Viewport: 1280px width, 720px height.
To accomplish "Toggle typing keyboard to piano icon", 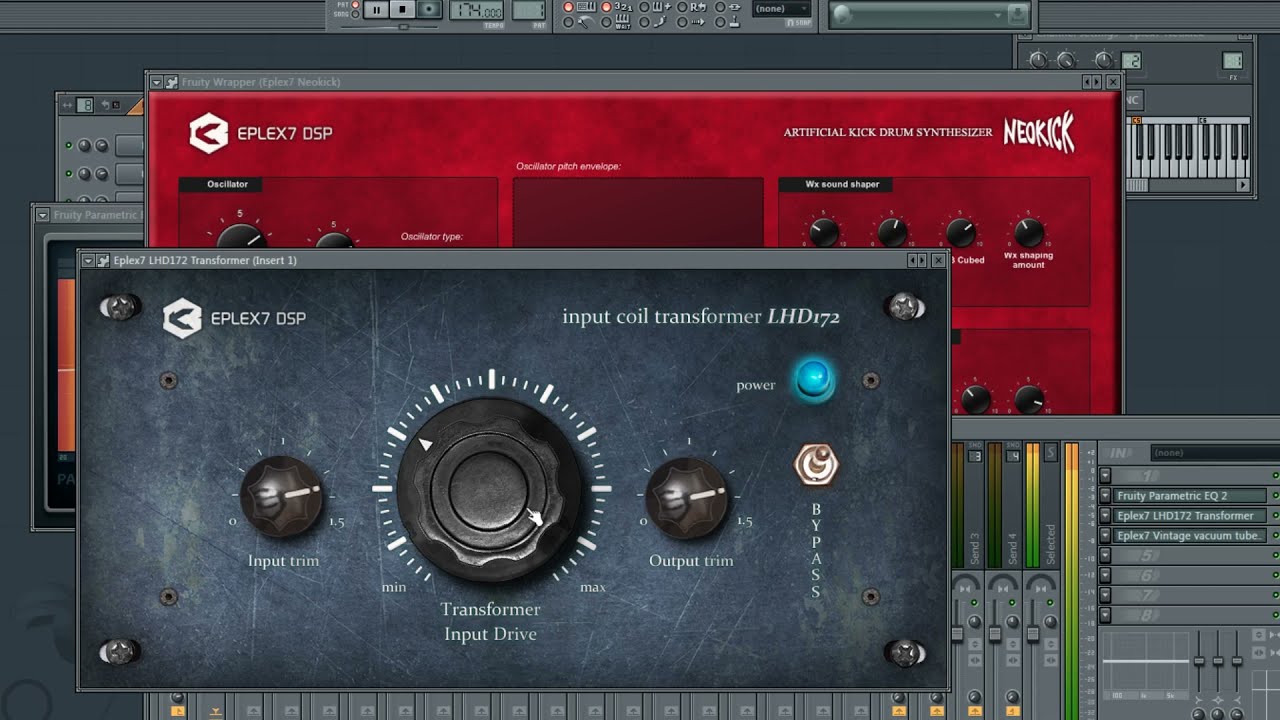I will 587,6.
